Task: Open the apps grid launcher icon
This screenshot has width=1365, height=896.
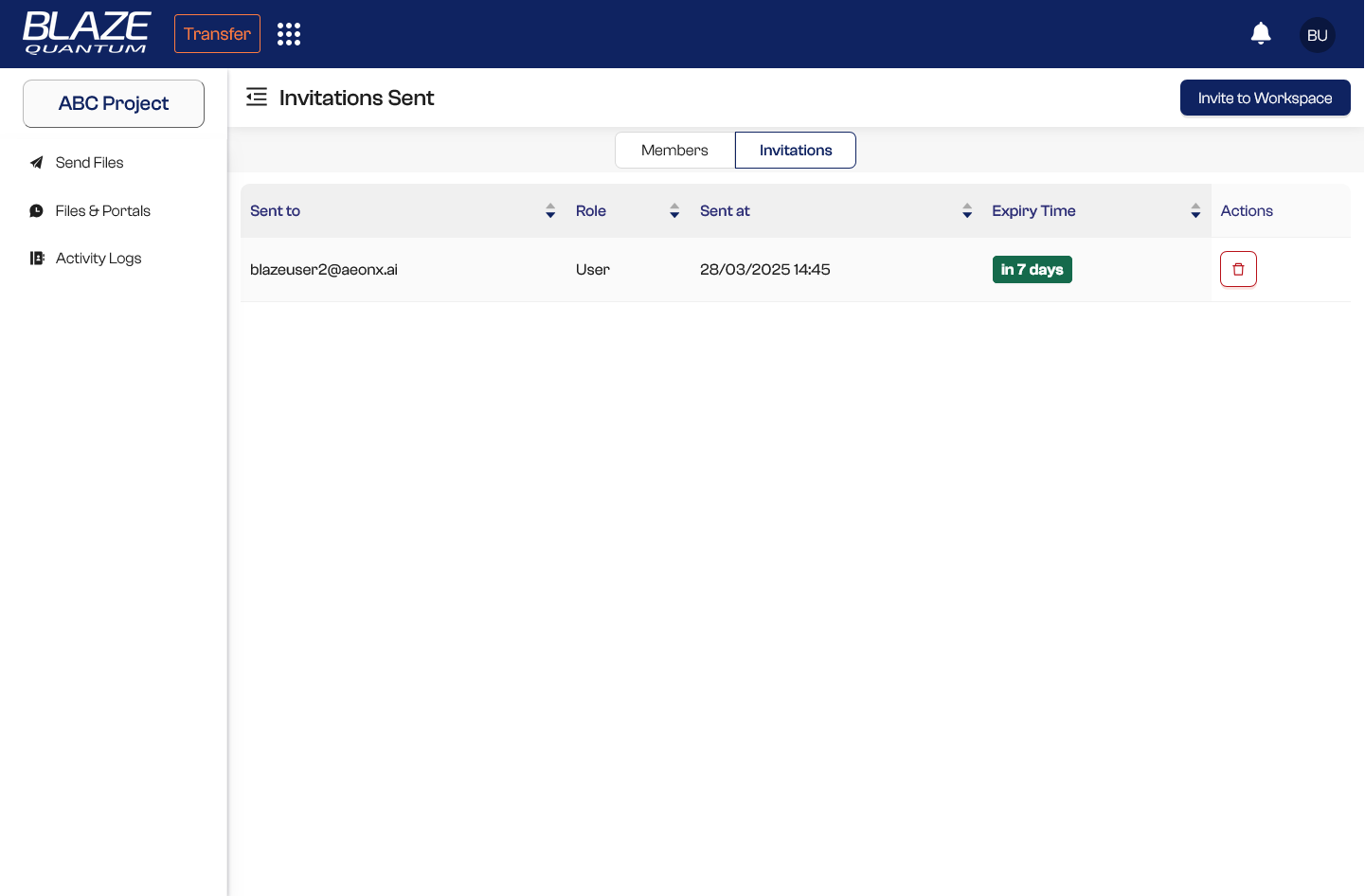Action: tap(289, 34)
